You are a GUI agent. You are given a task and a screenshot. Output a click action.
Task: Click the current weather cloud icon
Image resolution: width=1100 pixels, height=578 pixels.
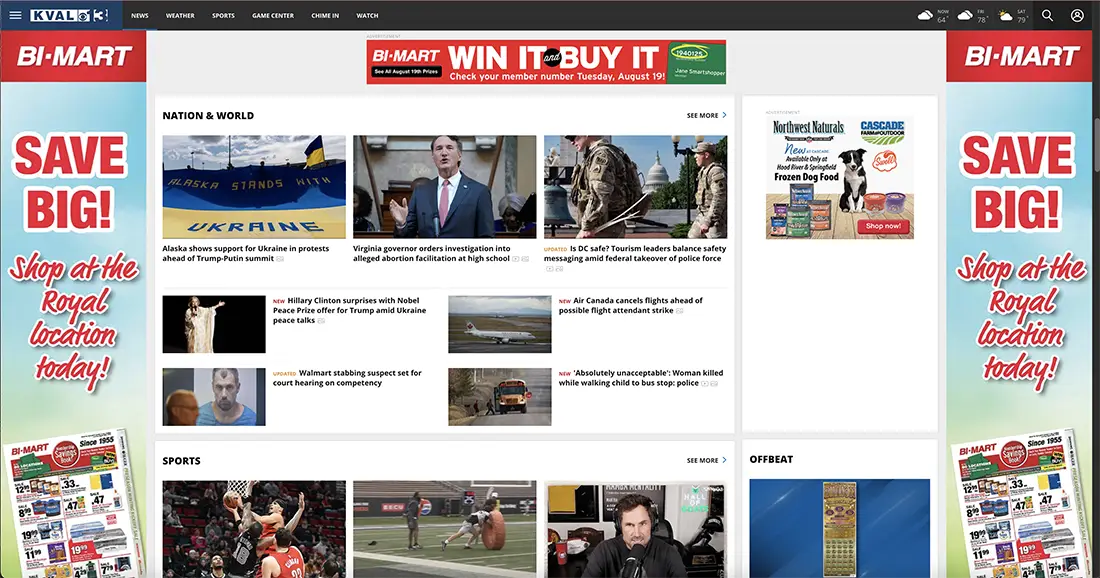pos(925,15)
